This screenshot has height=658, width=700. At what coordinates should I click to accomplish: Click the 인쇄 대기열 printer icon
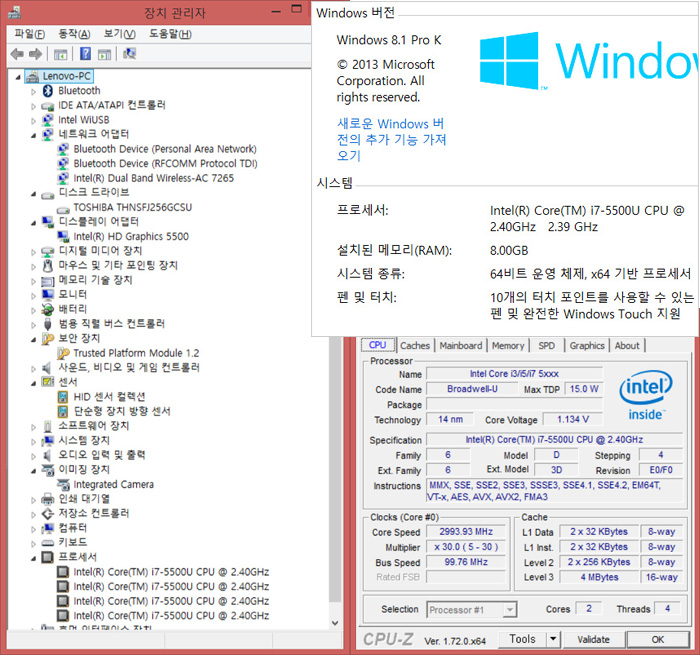48,499
